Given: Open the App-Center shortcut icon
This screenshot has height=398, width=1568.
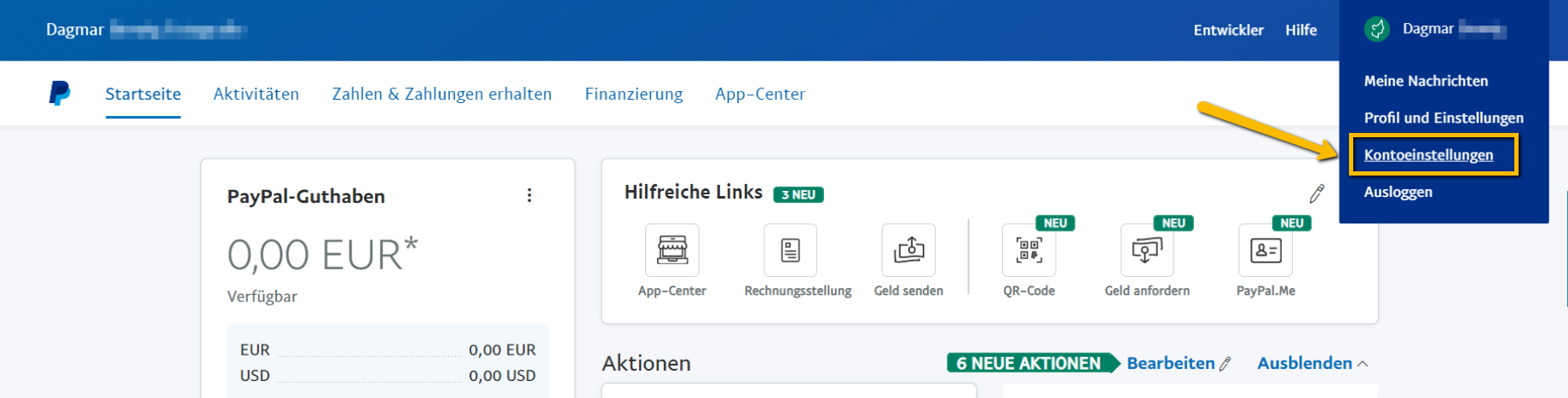Looking at the screenshot, I should 672,251.
